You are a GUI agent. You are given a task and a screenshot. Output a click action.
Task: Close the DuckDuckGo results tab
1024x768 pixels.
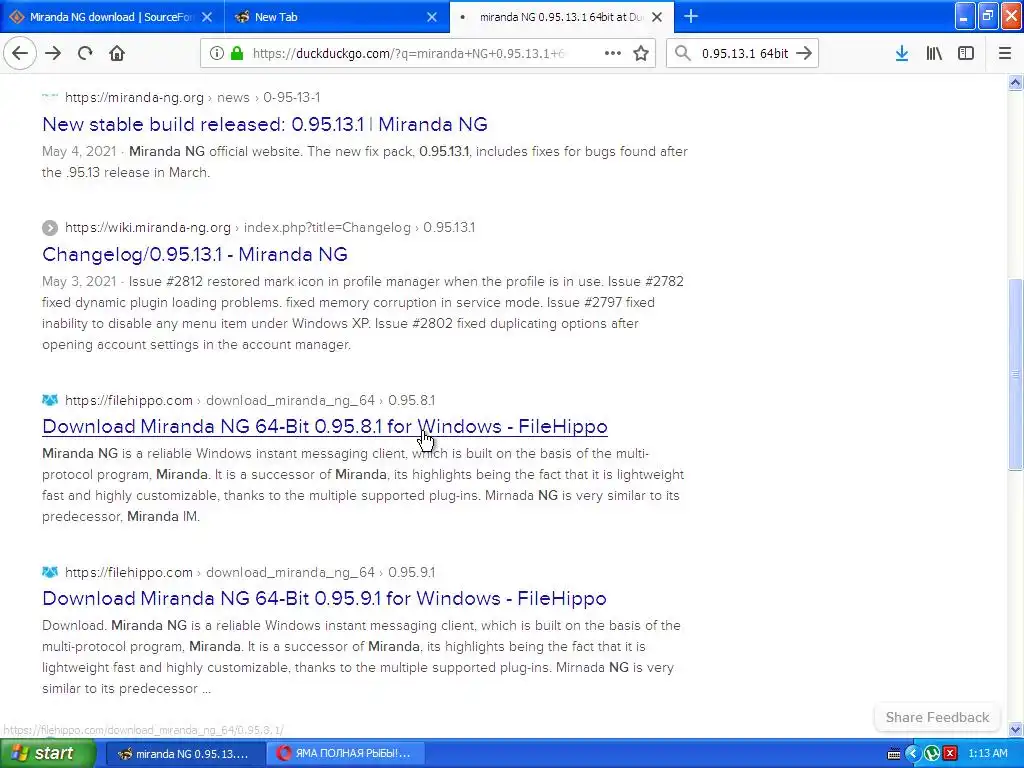click(x=657, y=17)
